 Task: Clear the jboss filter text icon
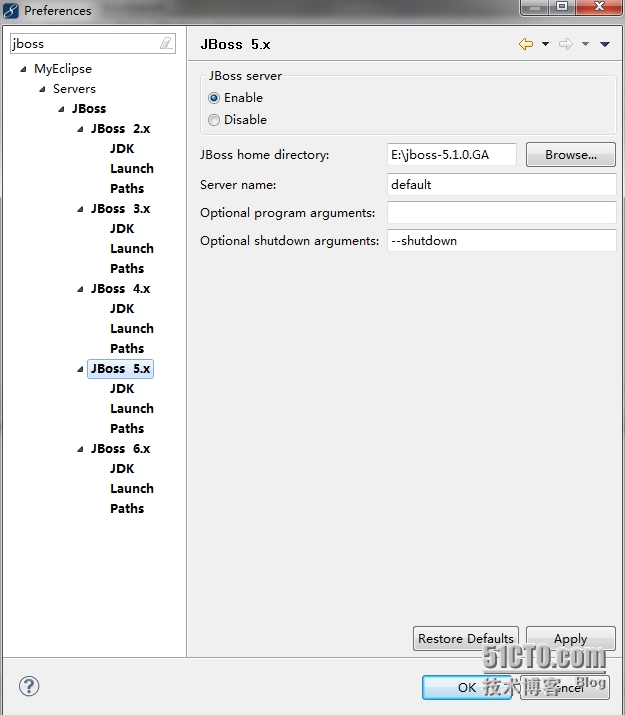tap(166, 43)
